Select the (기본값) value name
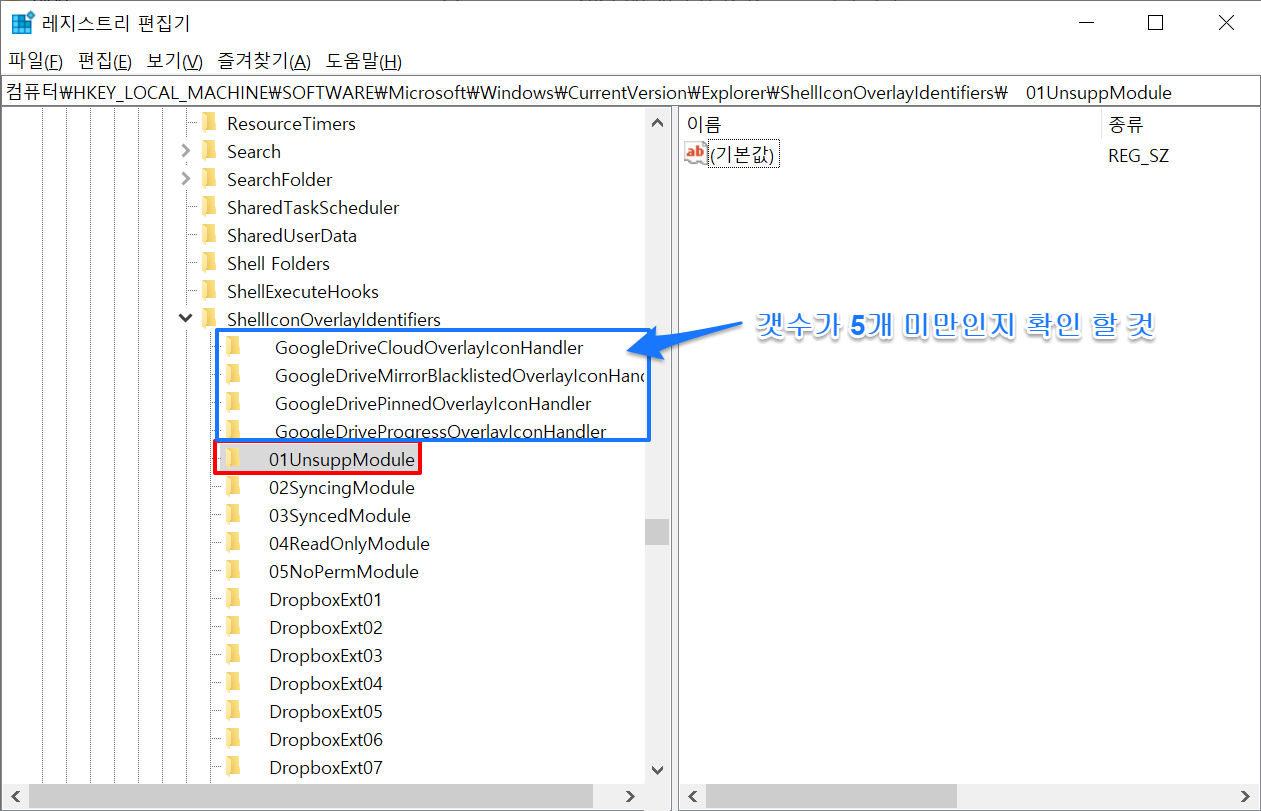Screen dimensions: 1261x811 point(743,155)
